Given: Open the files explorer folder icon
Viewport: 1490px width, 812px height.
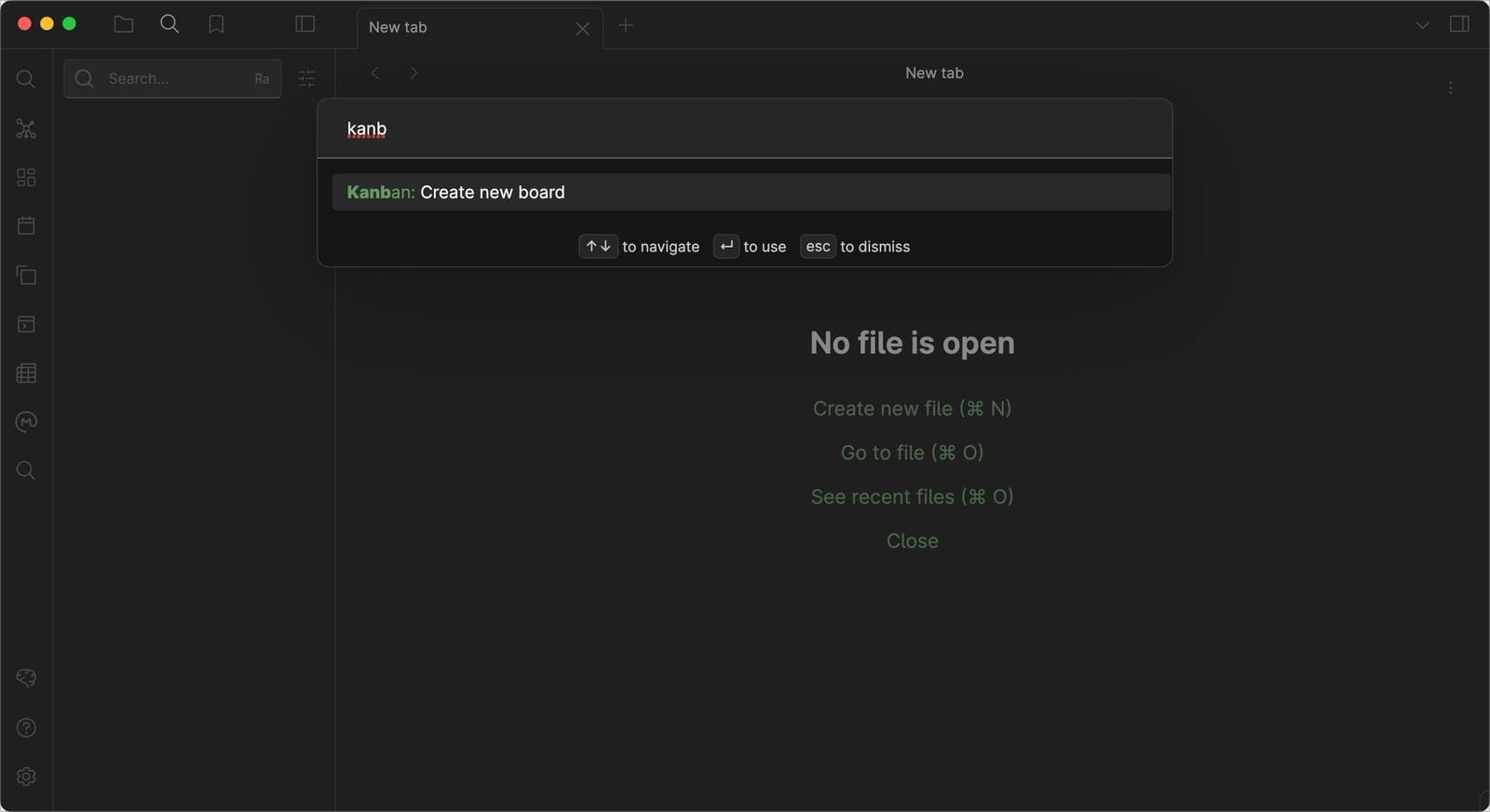Looking at the screenshot, I should [123, 24].
